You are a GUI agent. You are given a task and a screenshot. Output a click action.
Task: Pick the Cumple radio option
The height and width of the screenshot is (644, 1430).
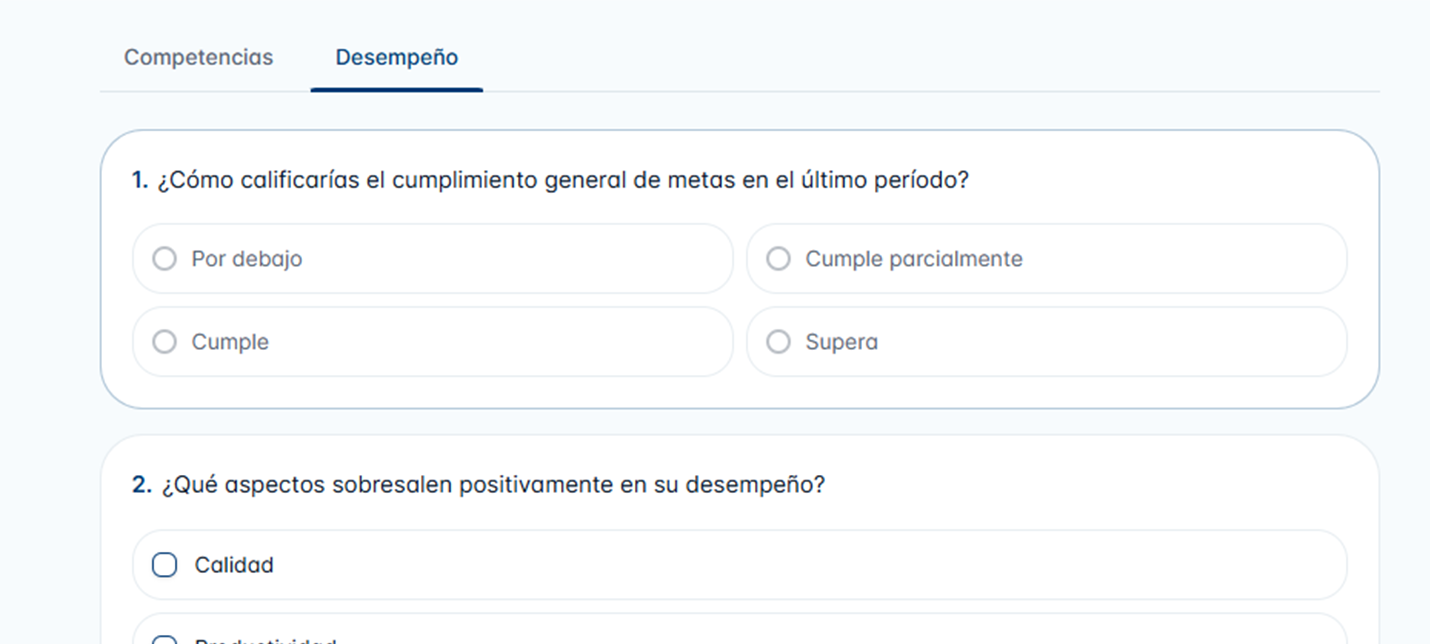click(x=164, y=342)
